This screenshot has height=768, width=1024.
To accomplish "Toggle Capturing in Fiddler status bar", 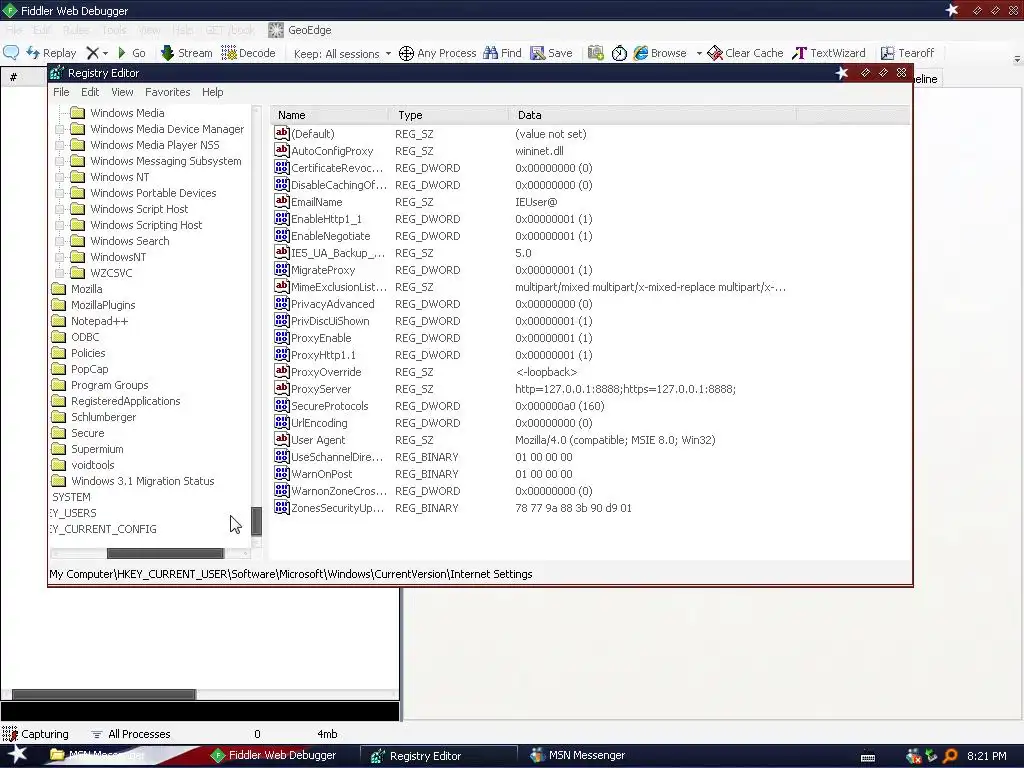I will pos(36,734).
